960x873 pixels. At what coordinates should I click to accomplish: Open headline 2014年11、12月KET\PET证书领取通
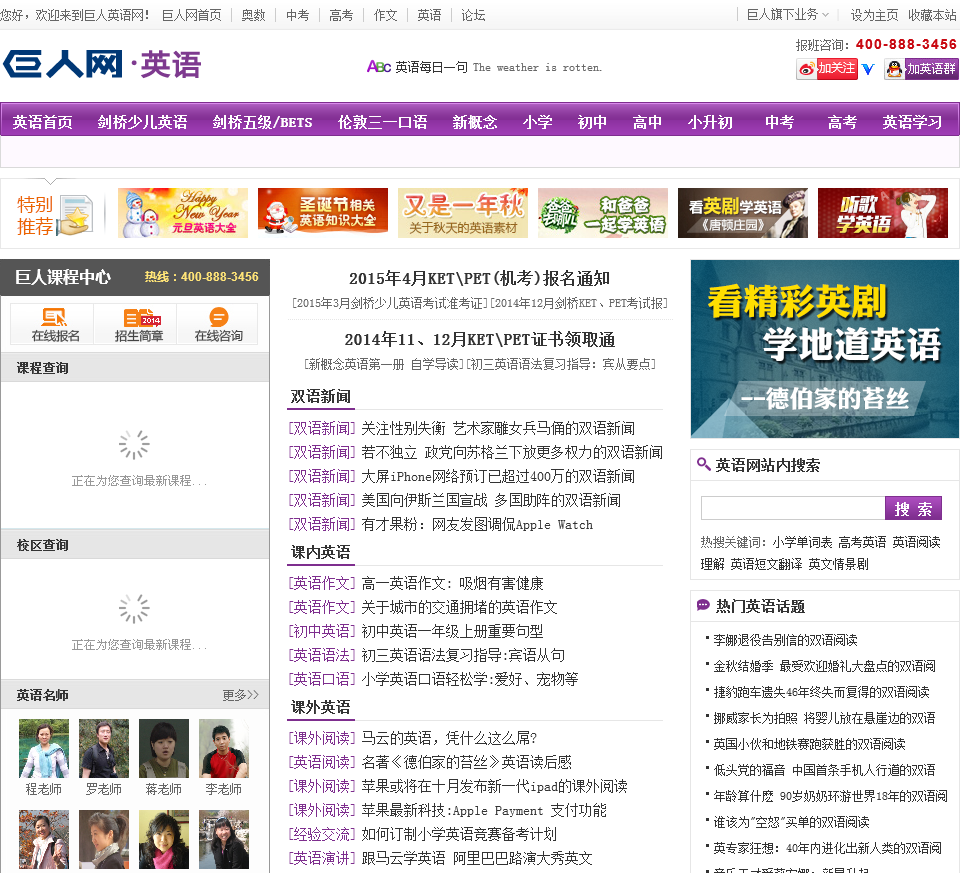tap(479, 339)
